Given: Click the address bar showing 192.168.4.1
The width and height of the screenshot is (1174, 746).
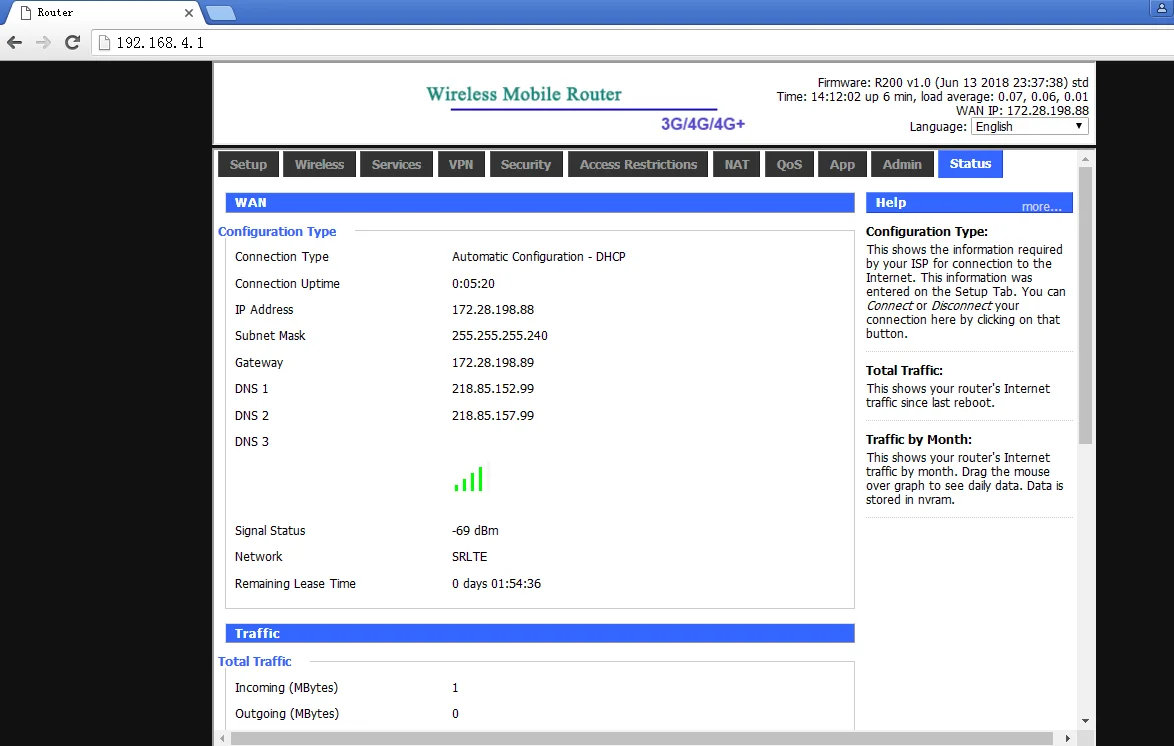Looking at the screenshot, I should [600, 43].
